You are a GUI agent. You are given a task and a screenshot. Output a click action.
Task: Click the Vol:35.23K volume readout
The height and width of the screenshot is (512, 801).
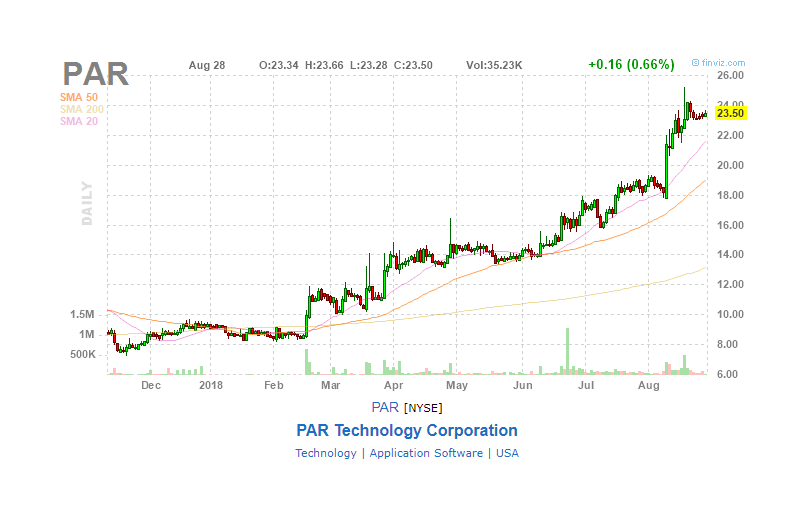(x=494, y=65)
